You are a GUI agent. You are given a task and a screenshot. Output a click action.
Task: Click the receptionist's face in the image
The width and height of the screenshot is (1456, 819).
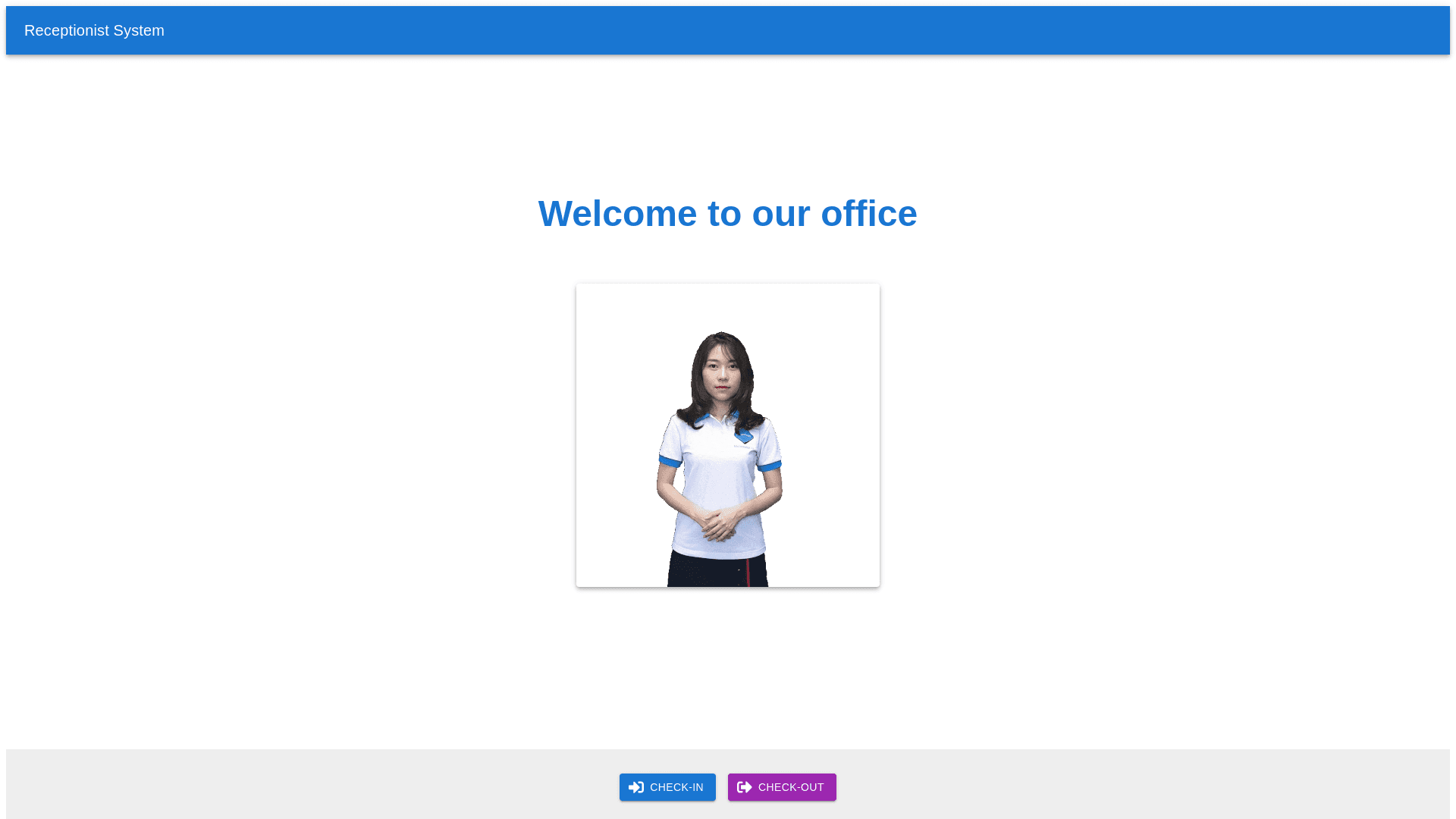point(720,374)
